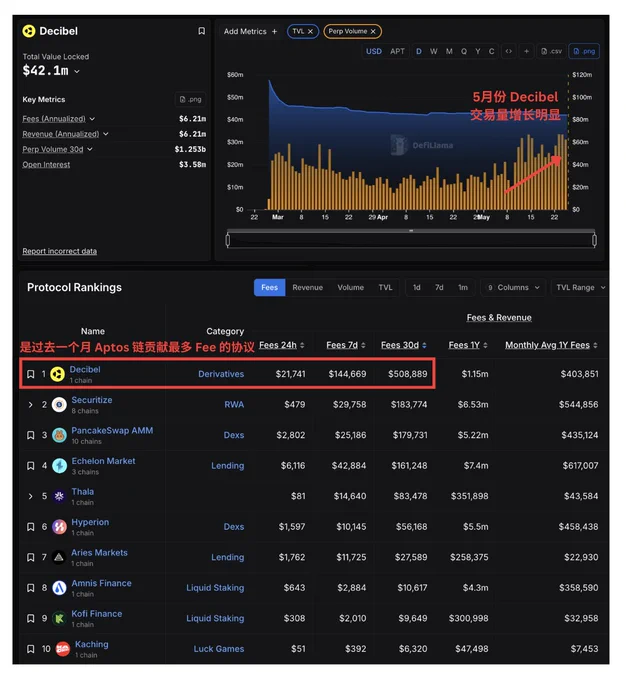The height and width of the screenshot is (680, 626).
Task: Sort by Monthly Avg 1Y Fees
Action: pyautogui.click(x=551, y=345)
